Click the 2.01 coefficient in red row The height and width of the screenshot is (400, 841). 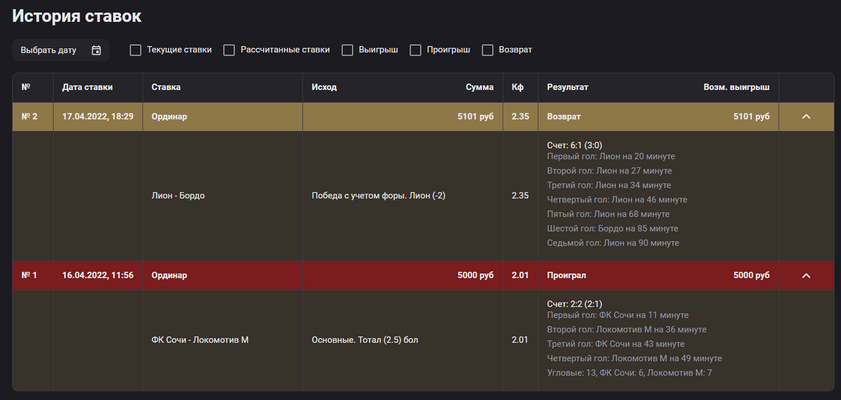click(x=520, y=275)
